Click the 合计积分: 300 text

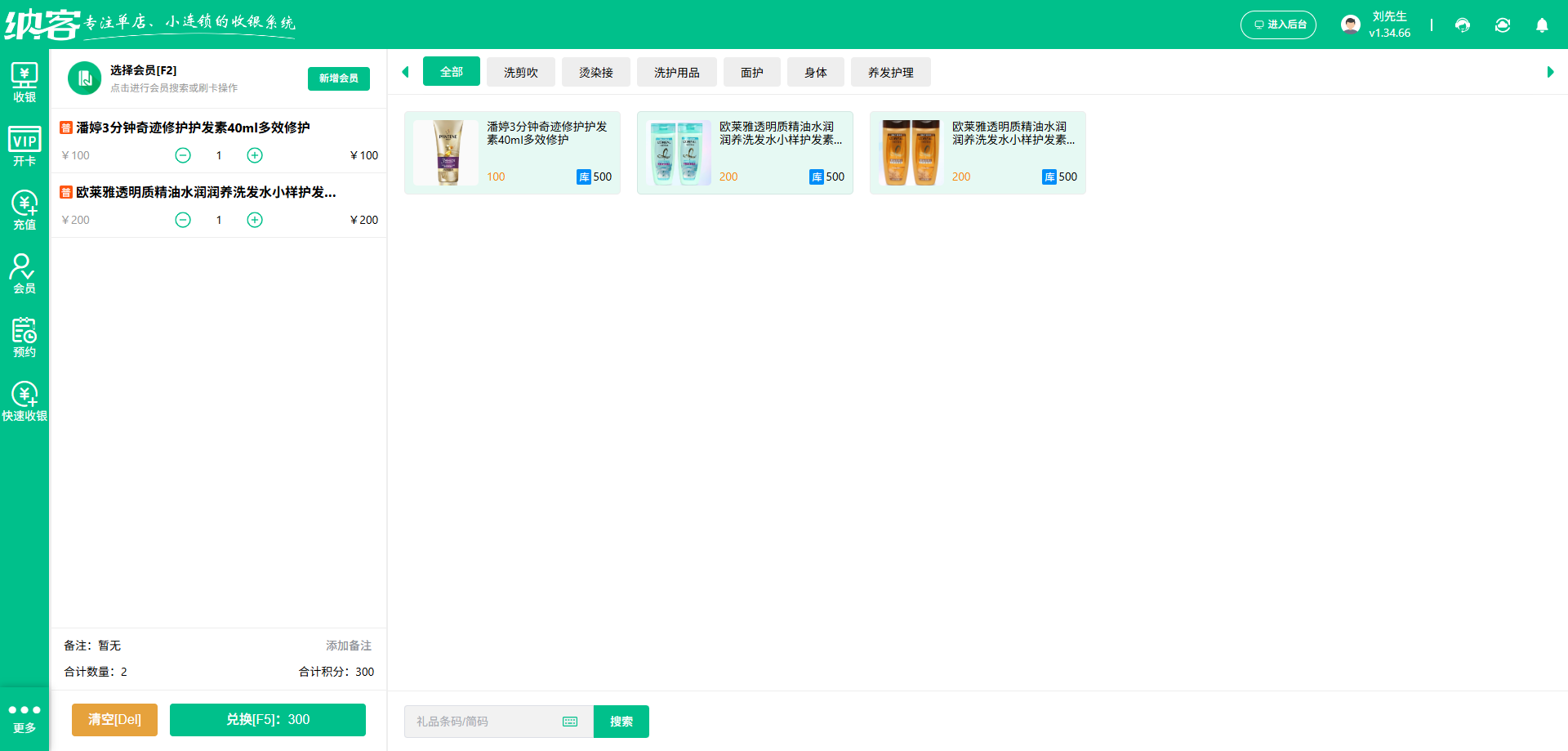[x=336, y=672]
